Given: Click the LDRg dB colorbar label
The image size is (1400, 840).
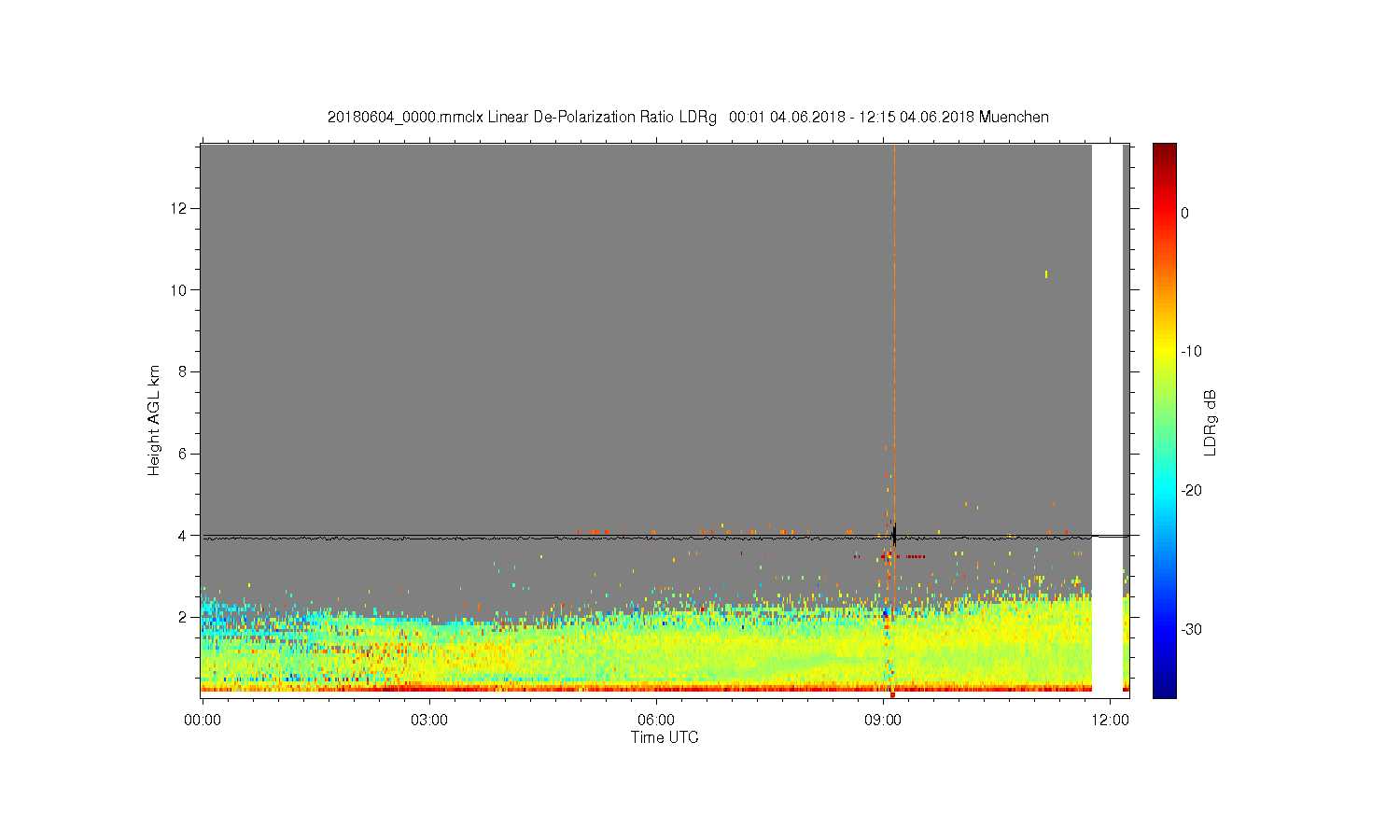Looking at the screenshot, I should click(x=1211, y=422).
